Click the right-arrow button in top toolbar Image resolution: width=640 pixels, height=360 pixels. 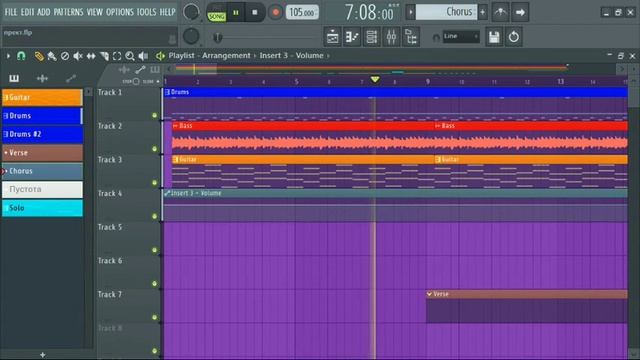coord(520,12)
